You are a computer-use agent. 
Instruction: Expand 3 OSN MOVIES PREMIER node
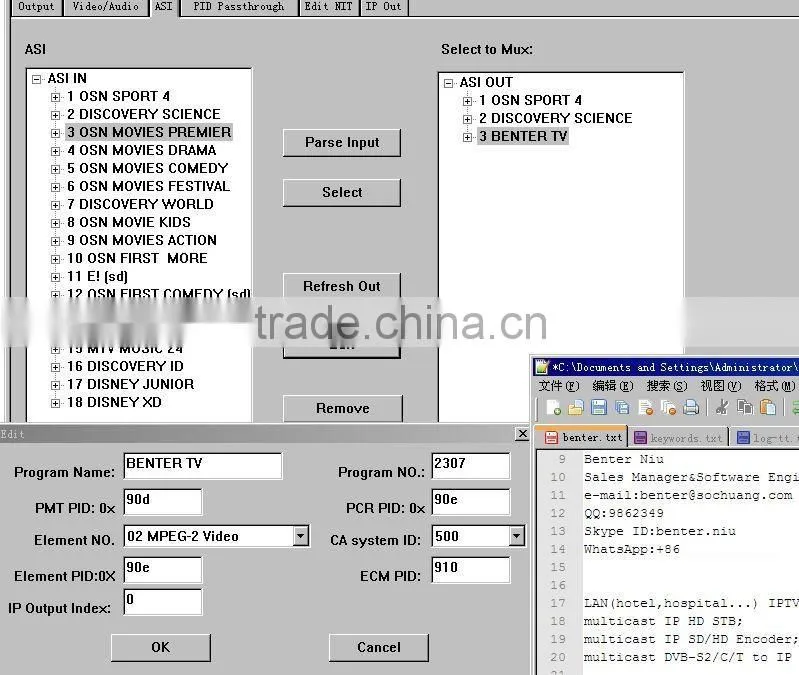click(56, 133)
